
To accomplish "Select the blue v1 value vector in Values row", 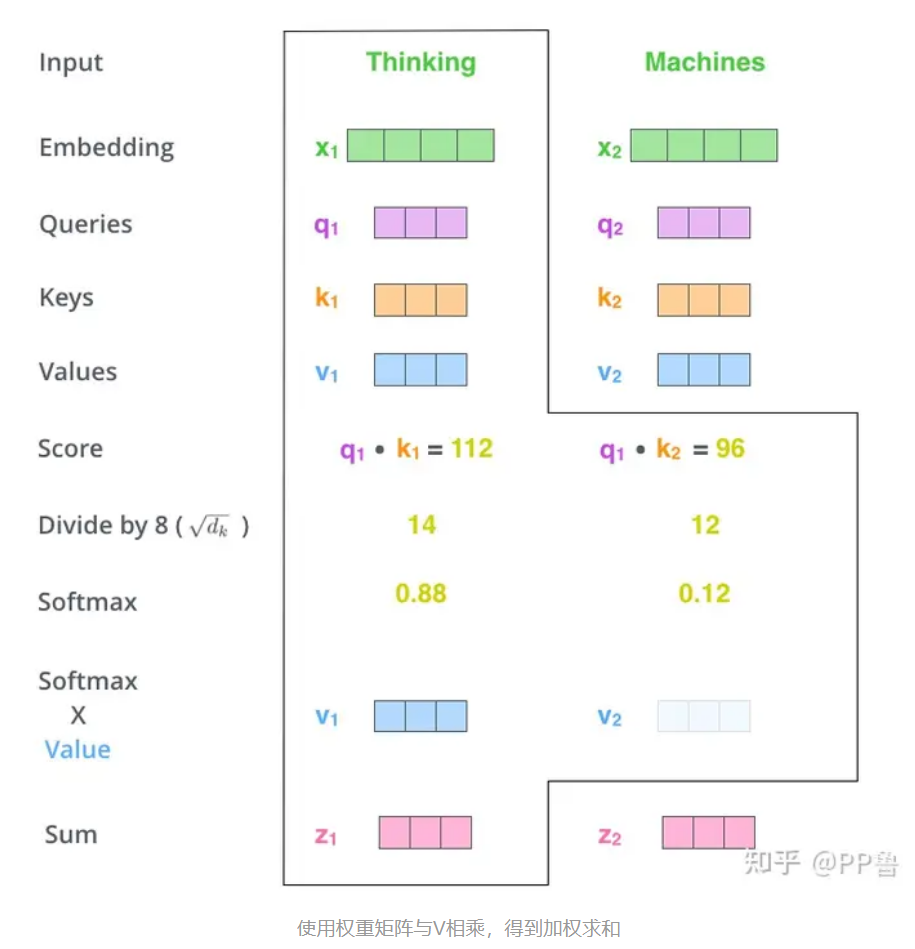I will click(421, 370).
